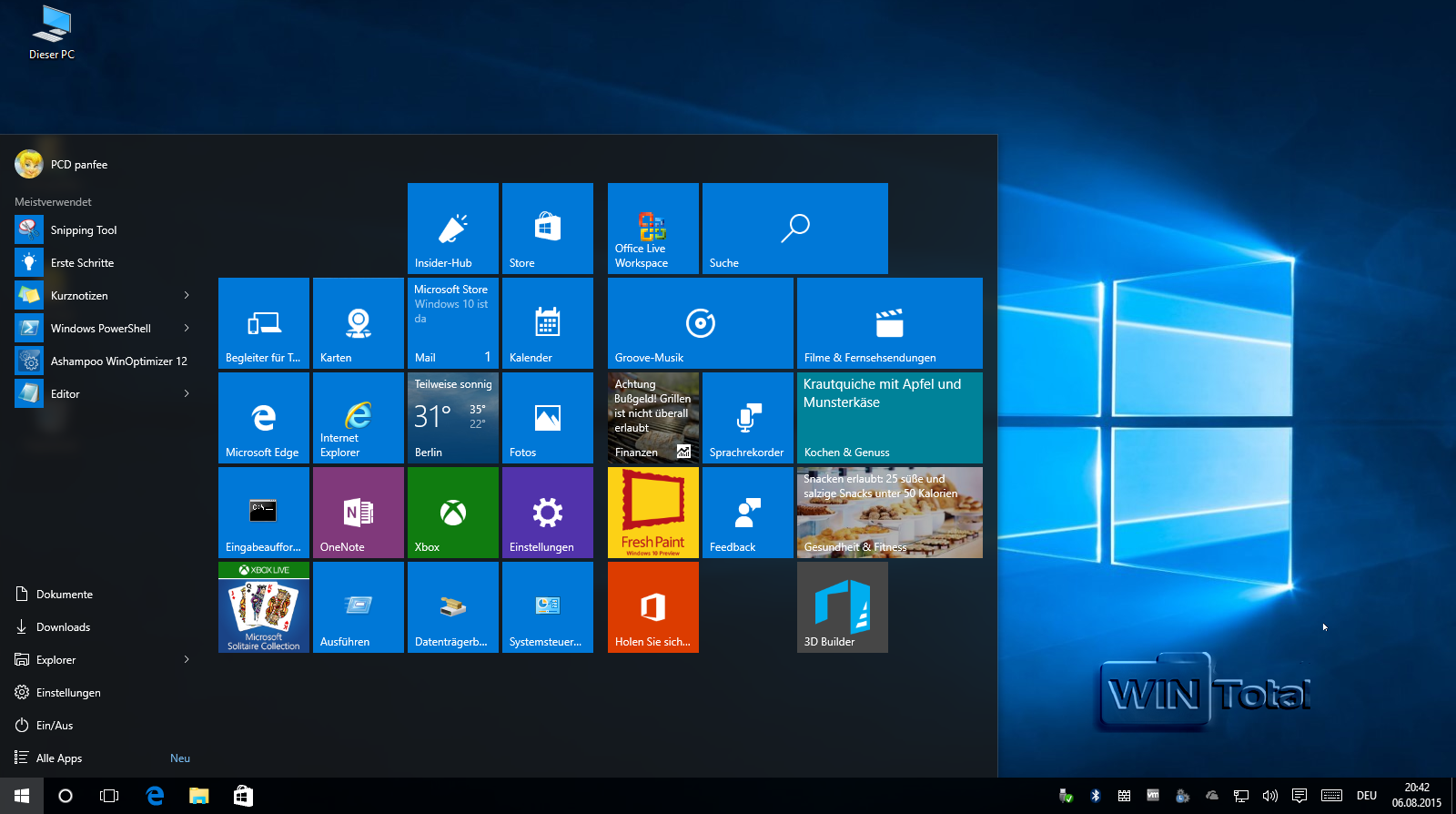
Task: Click the PCD panfee user account
Action: point(62,164)
